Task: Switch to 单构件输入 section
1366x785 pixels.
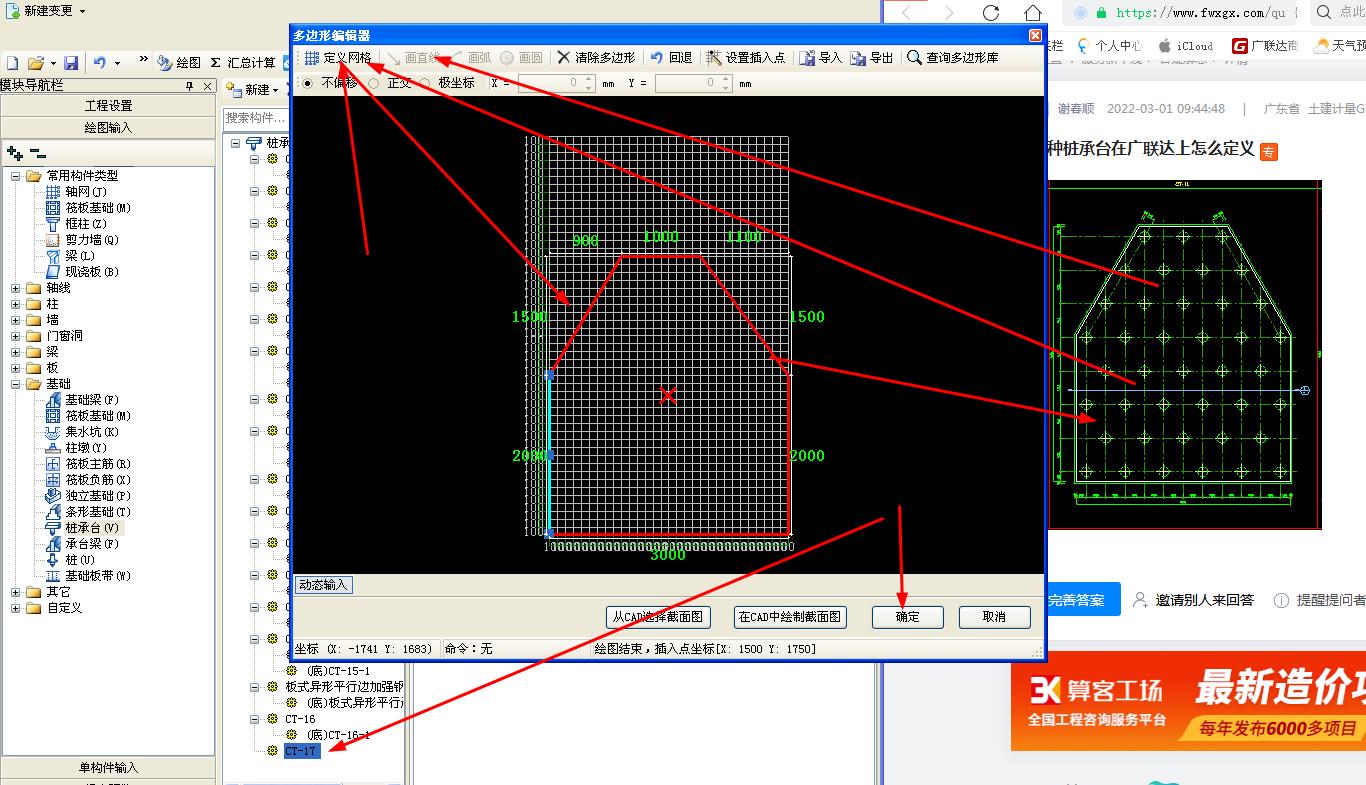Action: pos(108,768)
